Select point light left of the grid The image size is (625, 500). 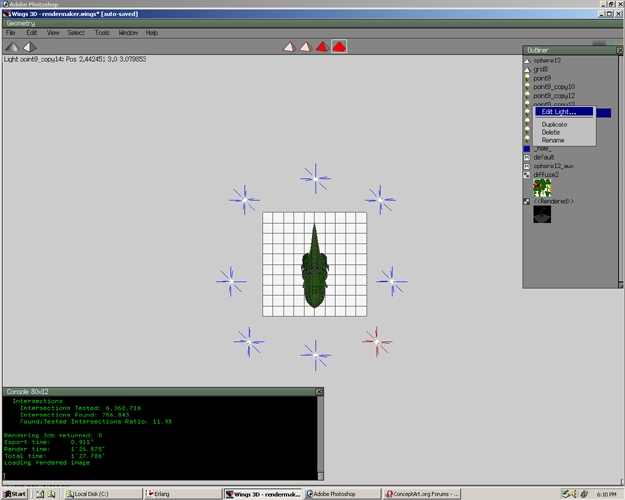tap(231, 281)
